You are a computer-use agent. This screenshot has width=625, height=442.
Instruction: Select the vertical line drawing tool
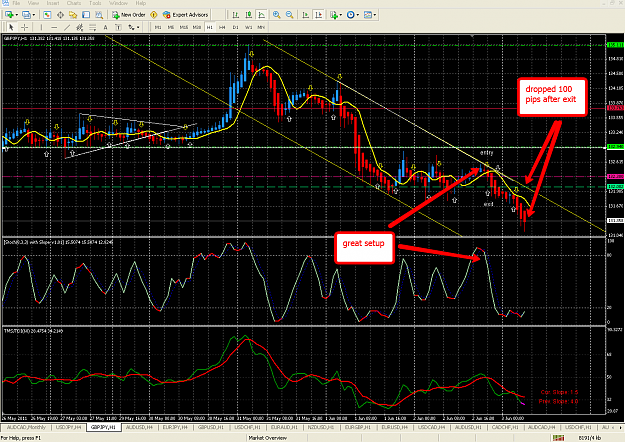(x=41, y=27)
